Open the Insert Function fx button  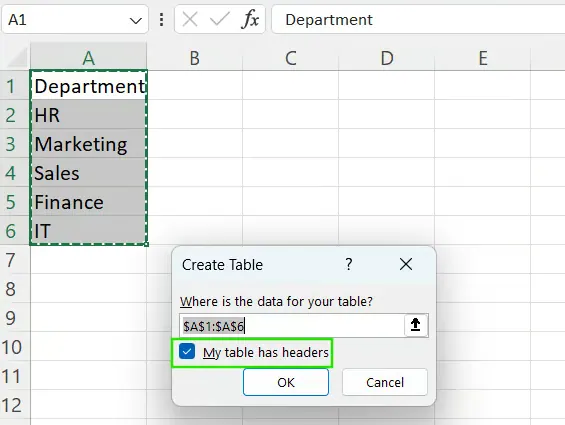(x=250, y=19)
